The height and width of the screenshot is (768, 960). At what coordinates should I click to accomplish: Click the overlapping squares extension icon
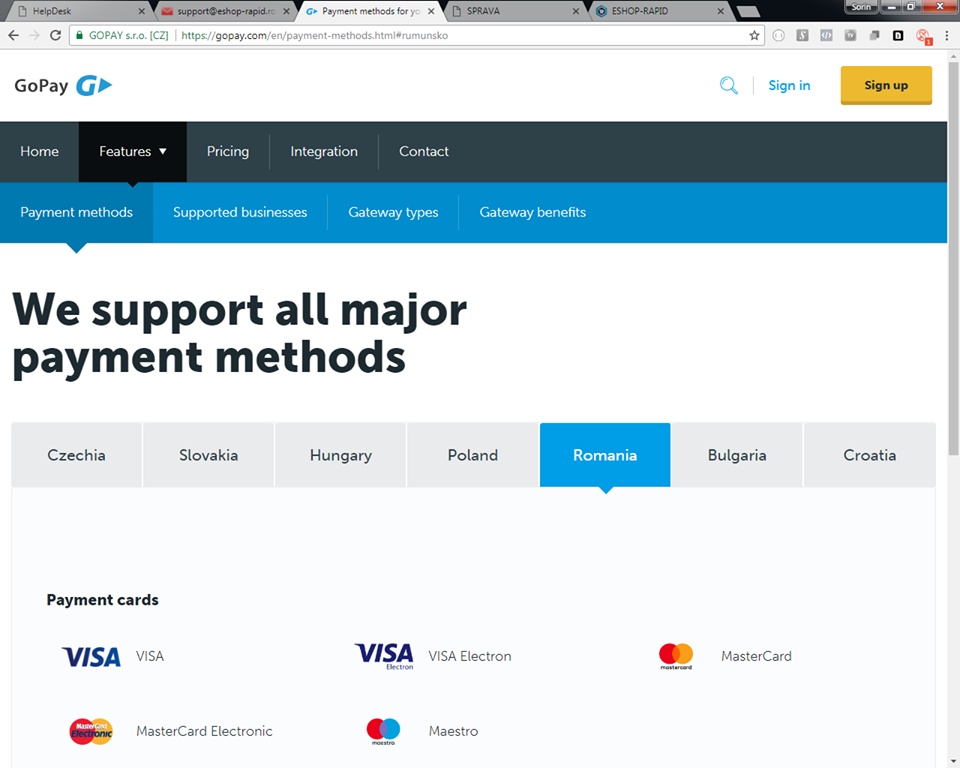pos(874,36)
